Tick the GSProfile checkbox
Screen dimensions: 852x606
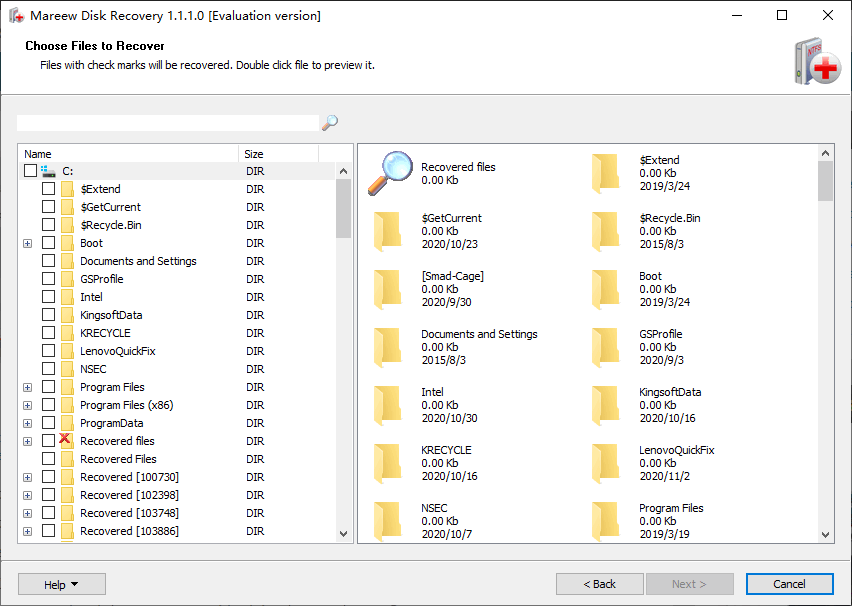point(48,278)
